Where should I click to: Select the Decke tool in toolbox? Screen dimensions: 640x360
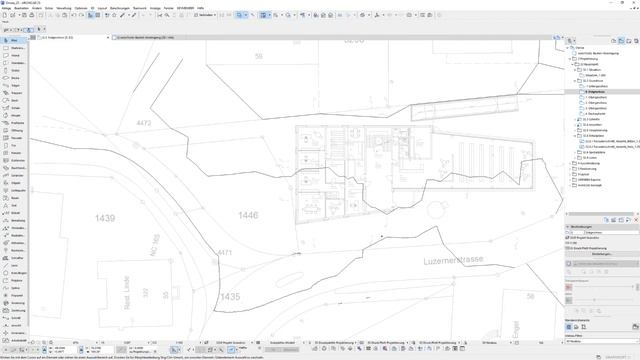[13, 78]
